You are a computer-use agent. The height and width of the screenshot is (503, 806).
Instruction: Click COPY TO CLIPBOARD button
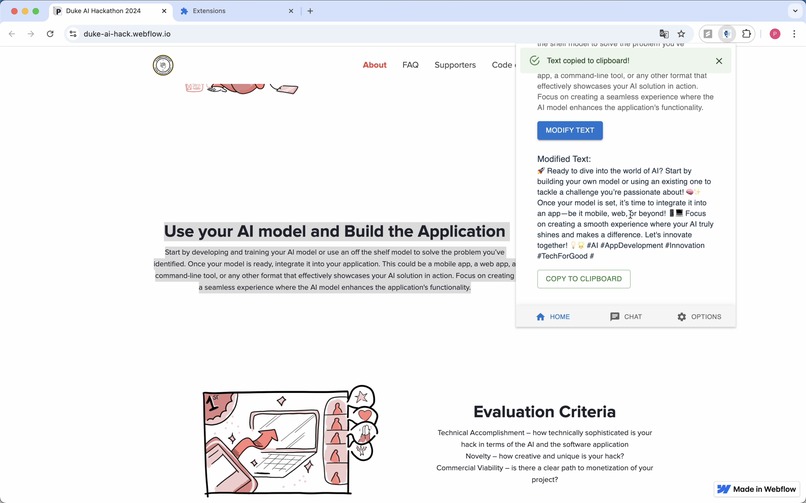point(583,279)
